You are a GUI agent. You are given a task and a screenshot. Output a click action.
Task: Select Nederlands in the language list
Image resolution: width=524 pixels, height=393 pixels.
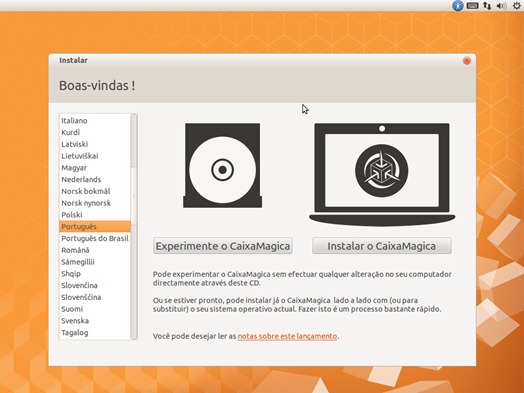click(95, 179)
